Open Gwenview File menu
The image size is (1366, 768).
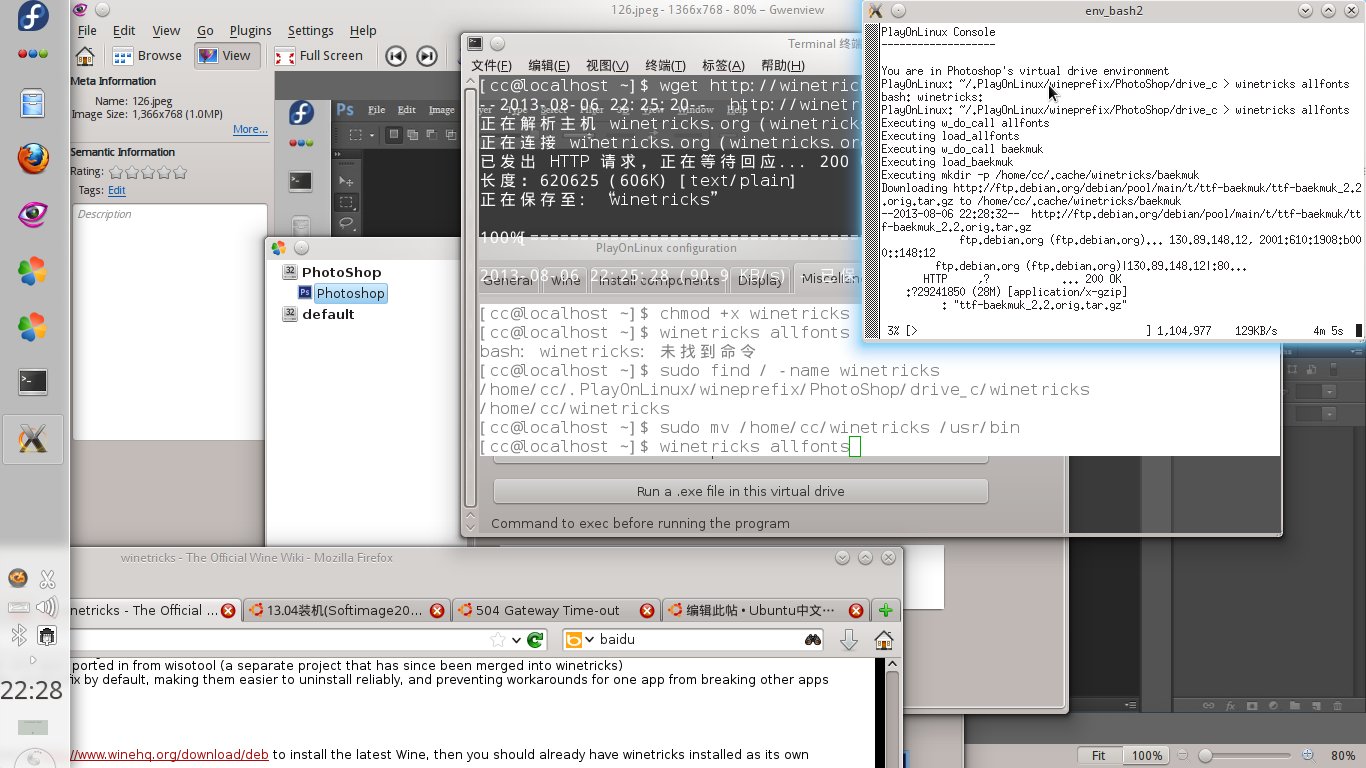87,31
